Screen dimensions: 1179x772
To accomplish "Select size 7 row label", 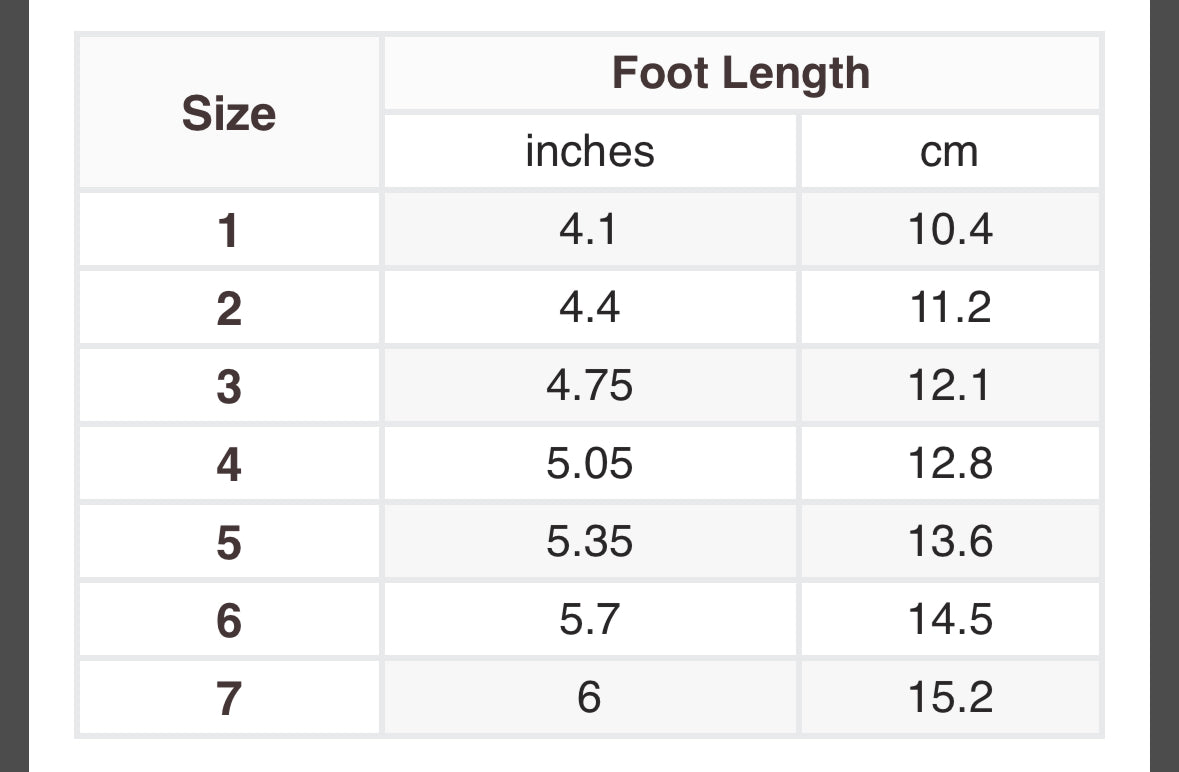I will pyautogui.click(x=229, y=698).
